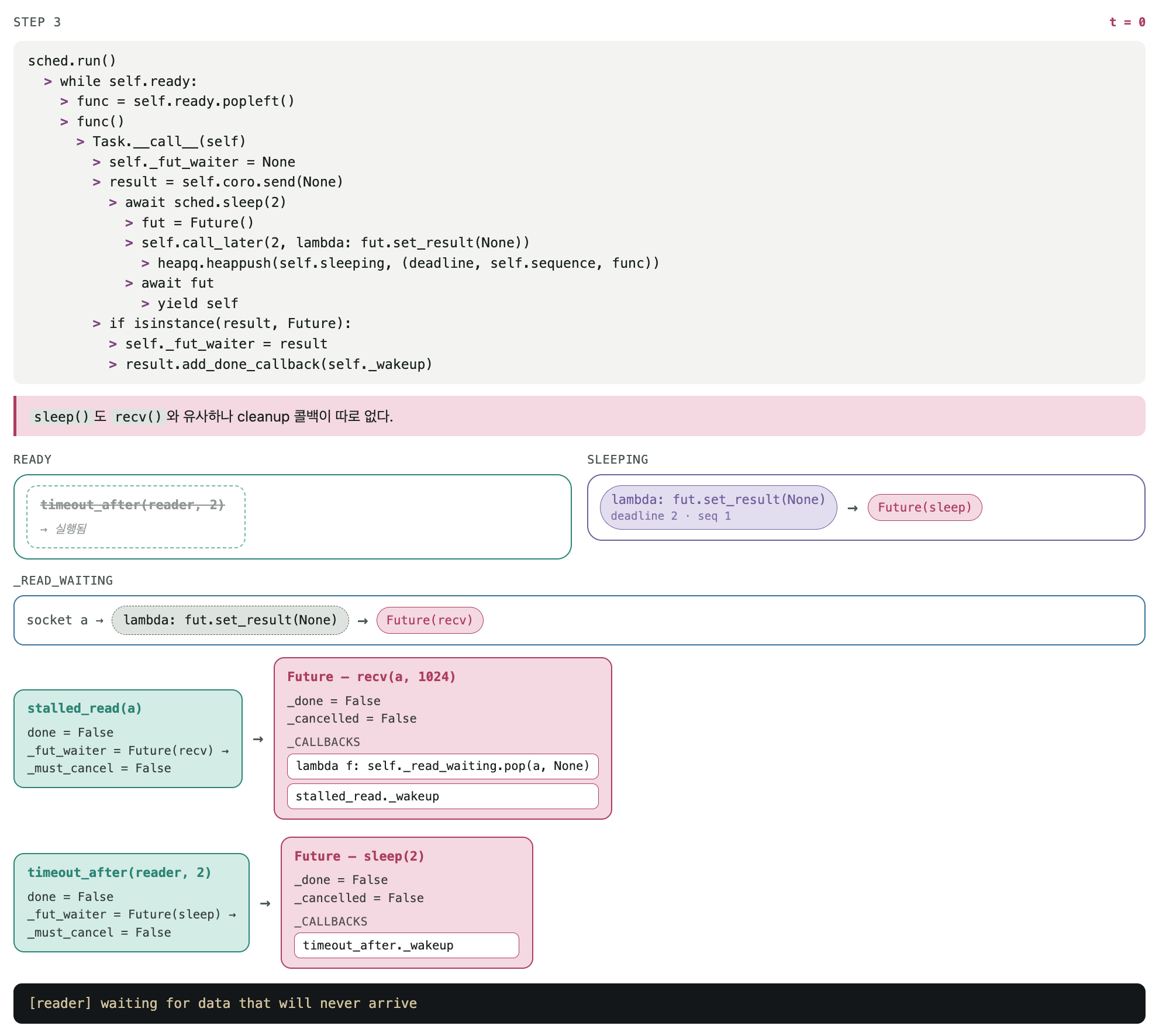Click 'func = self.ready.popleft()' line

click(x=185, y=101)
